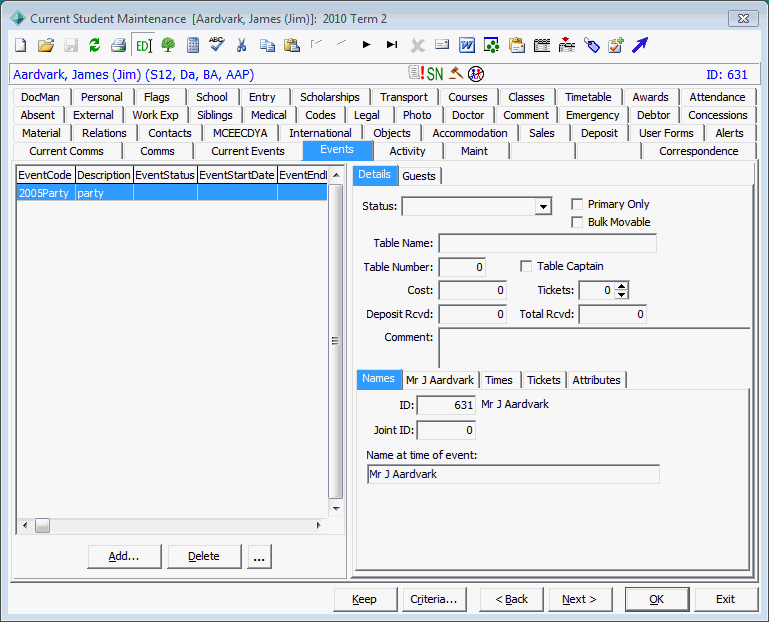
Task: Select the Medical tab
Action: [x=269, y=115]
